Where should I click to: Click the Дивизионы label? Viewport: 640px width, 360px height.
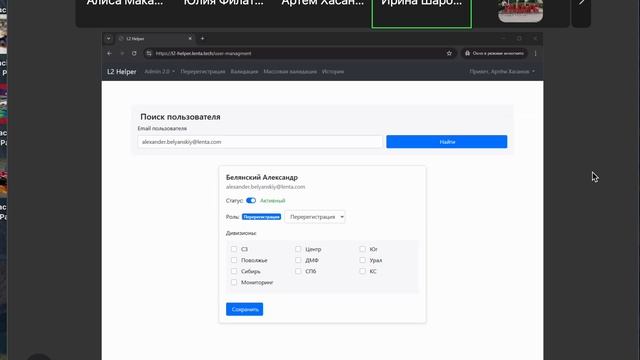tap(241, 233)
